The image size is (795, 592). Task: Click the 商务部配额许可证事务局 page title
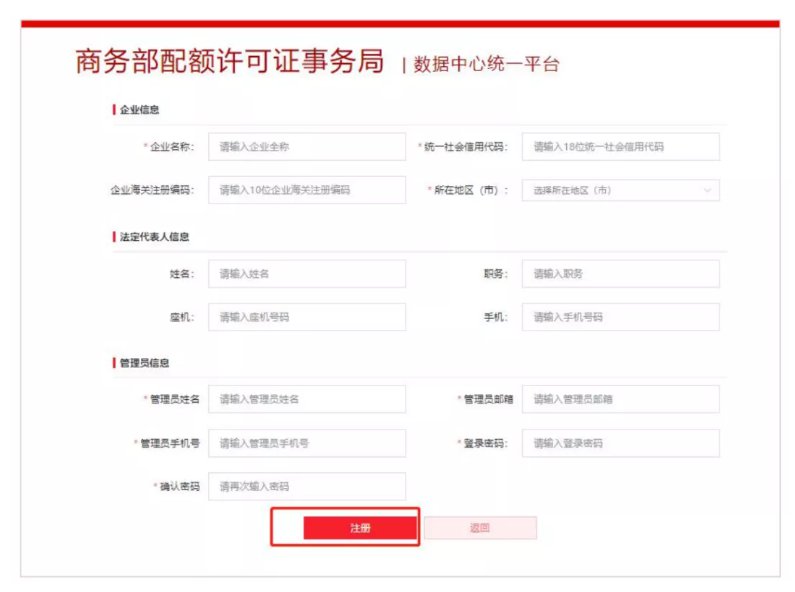230,61
